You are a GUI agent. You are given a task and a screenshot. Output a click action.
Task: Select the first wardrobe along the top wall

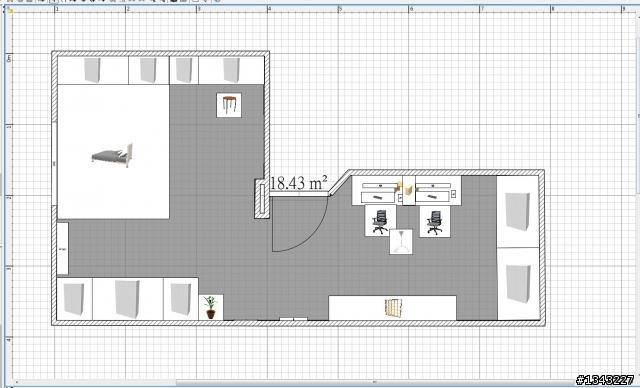93,70
